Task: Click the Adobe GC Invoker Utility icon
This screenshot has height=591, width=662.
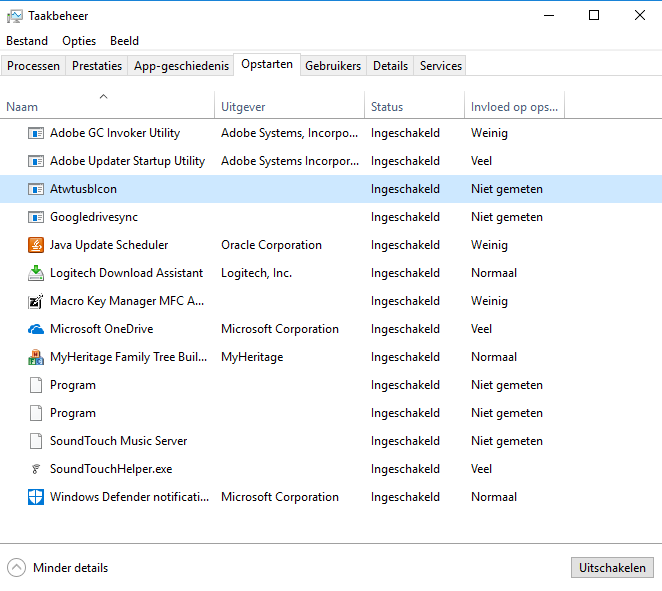Action: click(x=36, y=133)
